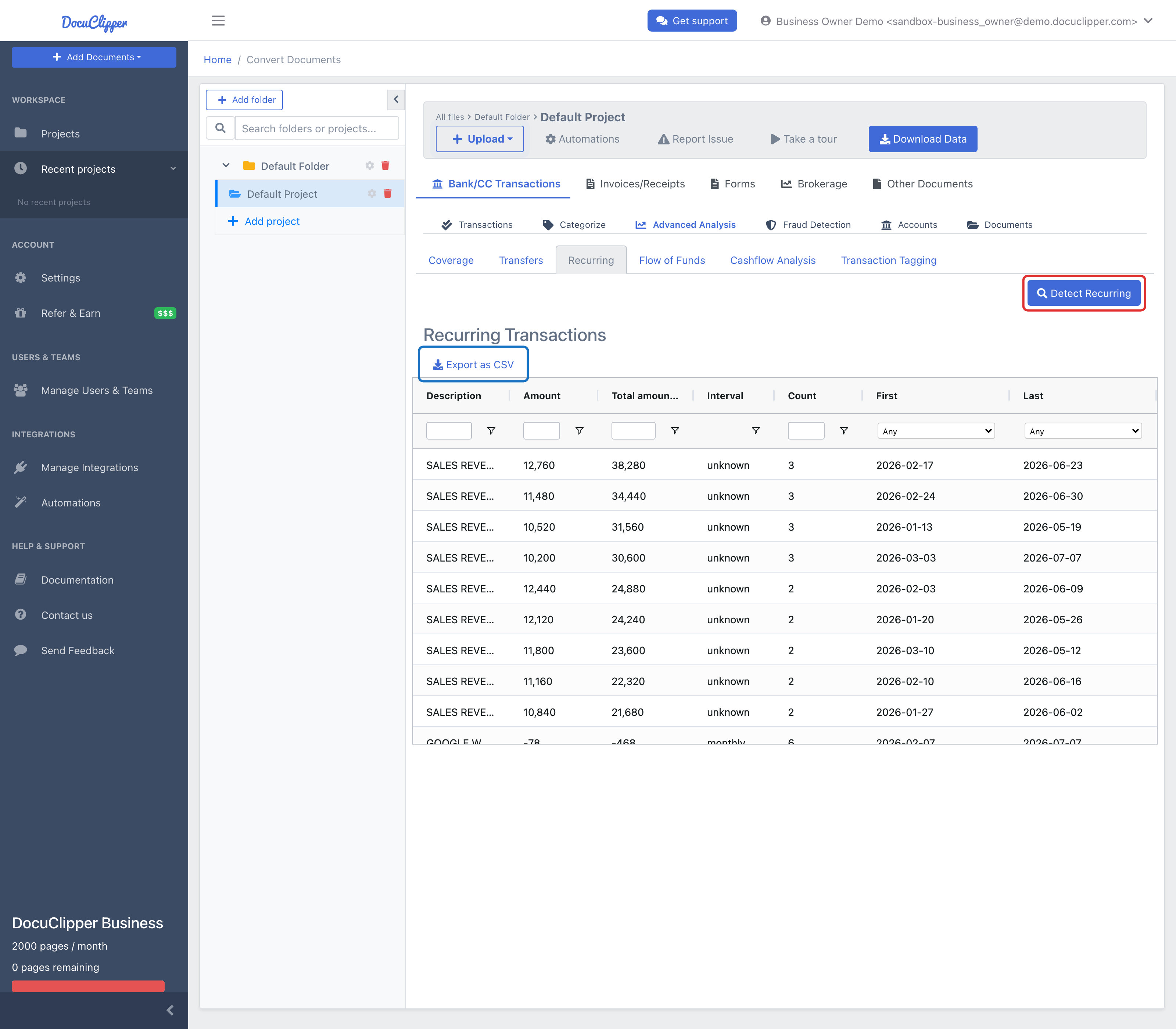Switch to the Forms tab
Image resolution: width=1176 pixels, height=1029 pixels.
coord(733,184)
